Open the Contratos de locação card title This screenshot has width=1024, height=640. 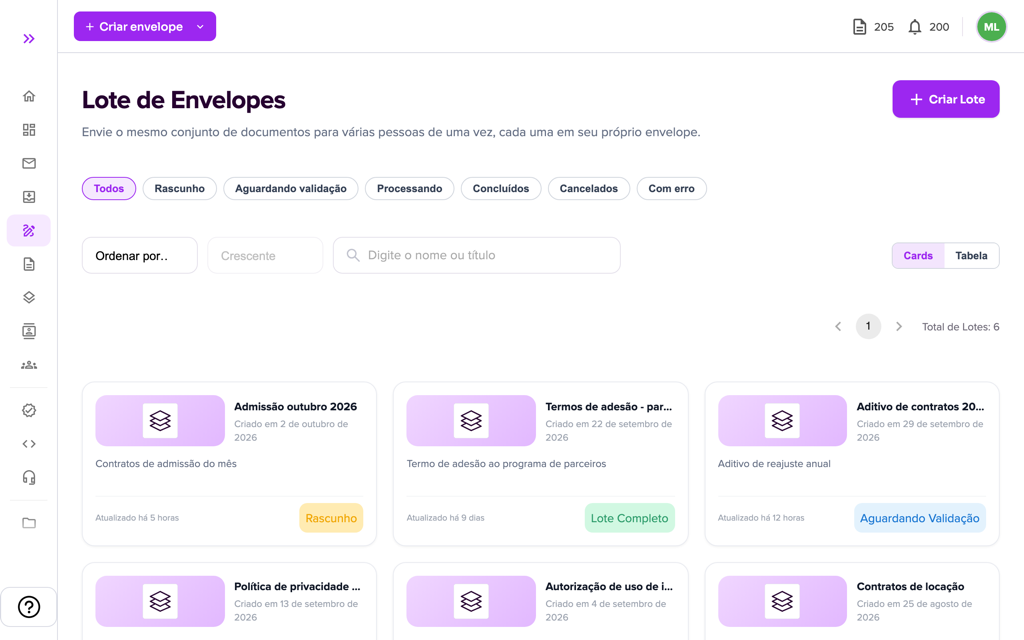click(x=910, y=586)
